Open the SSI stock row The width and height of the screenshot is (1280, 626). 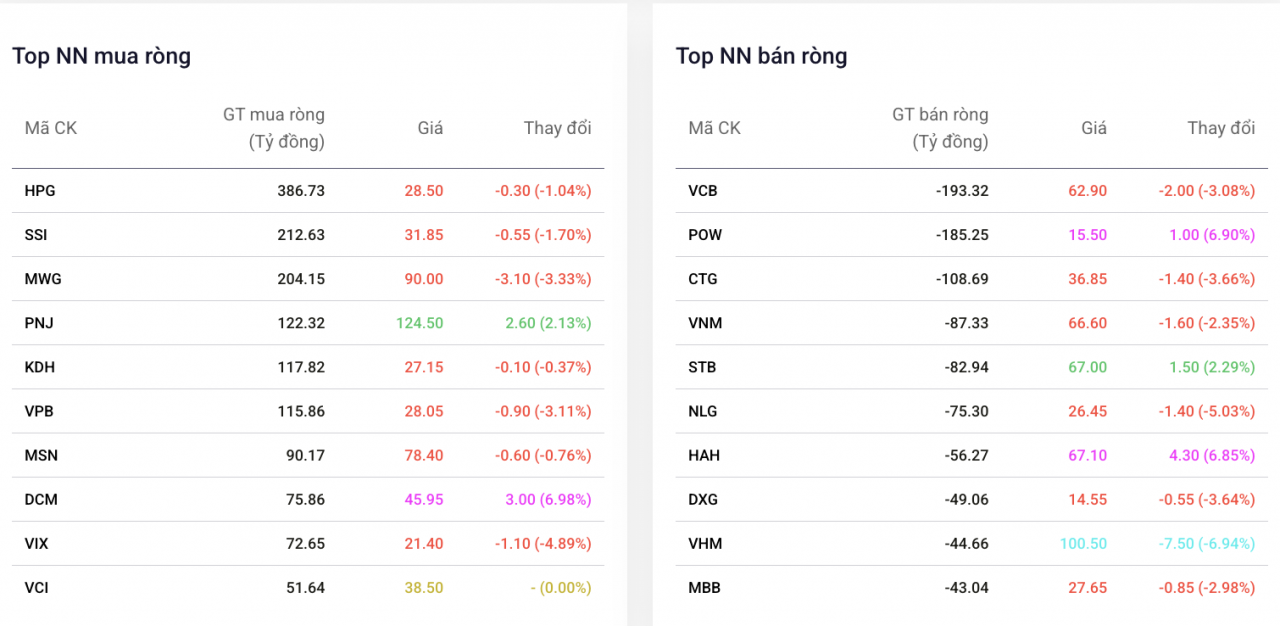(x=36, y=235)
